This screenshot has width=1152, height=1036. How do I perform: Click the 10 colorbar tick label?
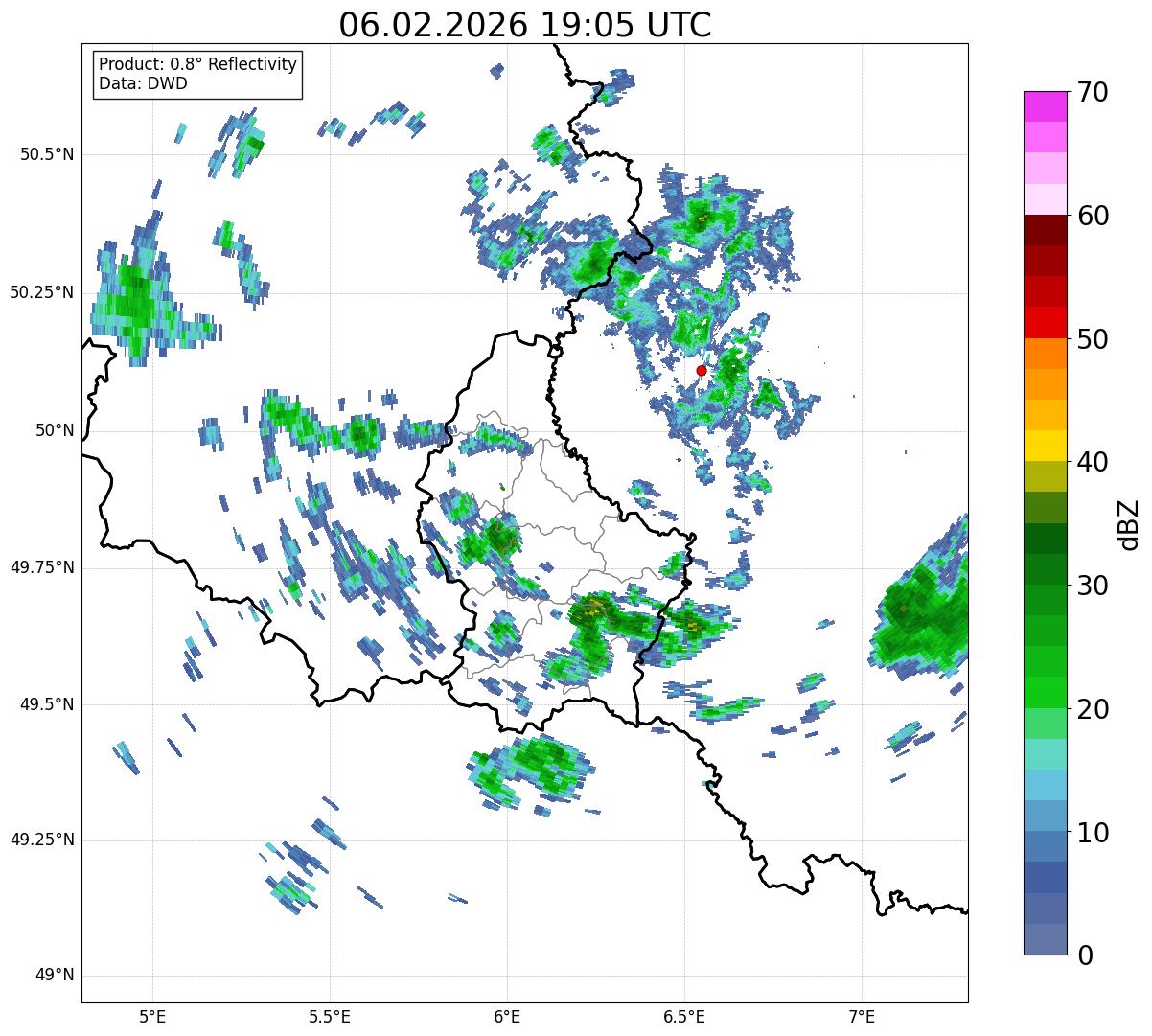(1094, 832)
